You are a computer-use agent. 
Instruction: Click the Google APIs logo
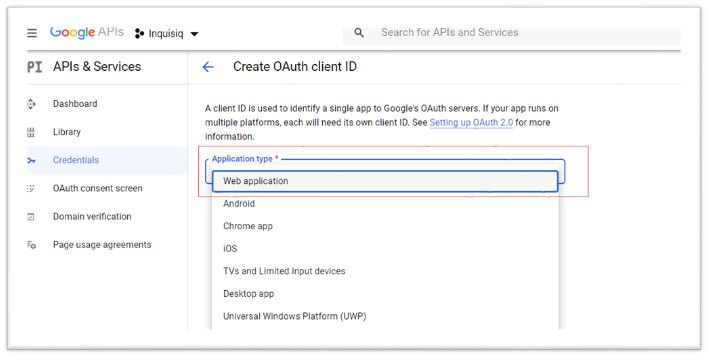(x=86, y=32)
